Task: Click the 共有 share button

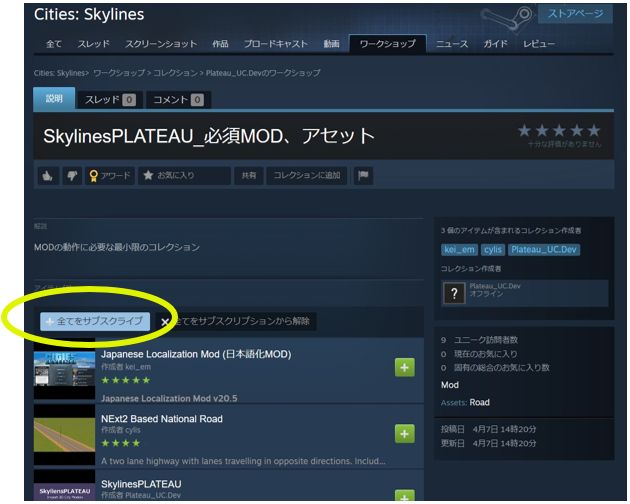Action: point(249,176)
